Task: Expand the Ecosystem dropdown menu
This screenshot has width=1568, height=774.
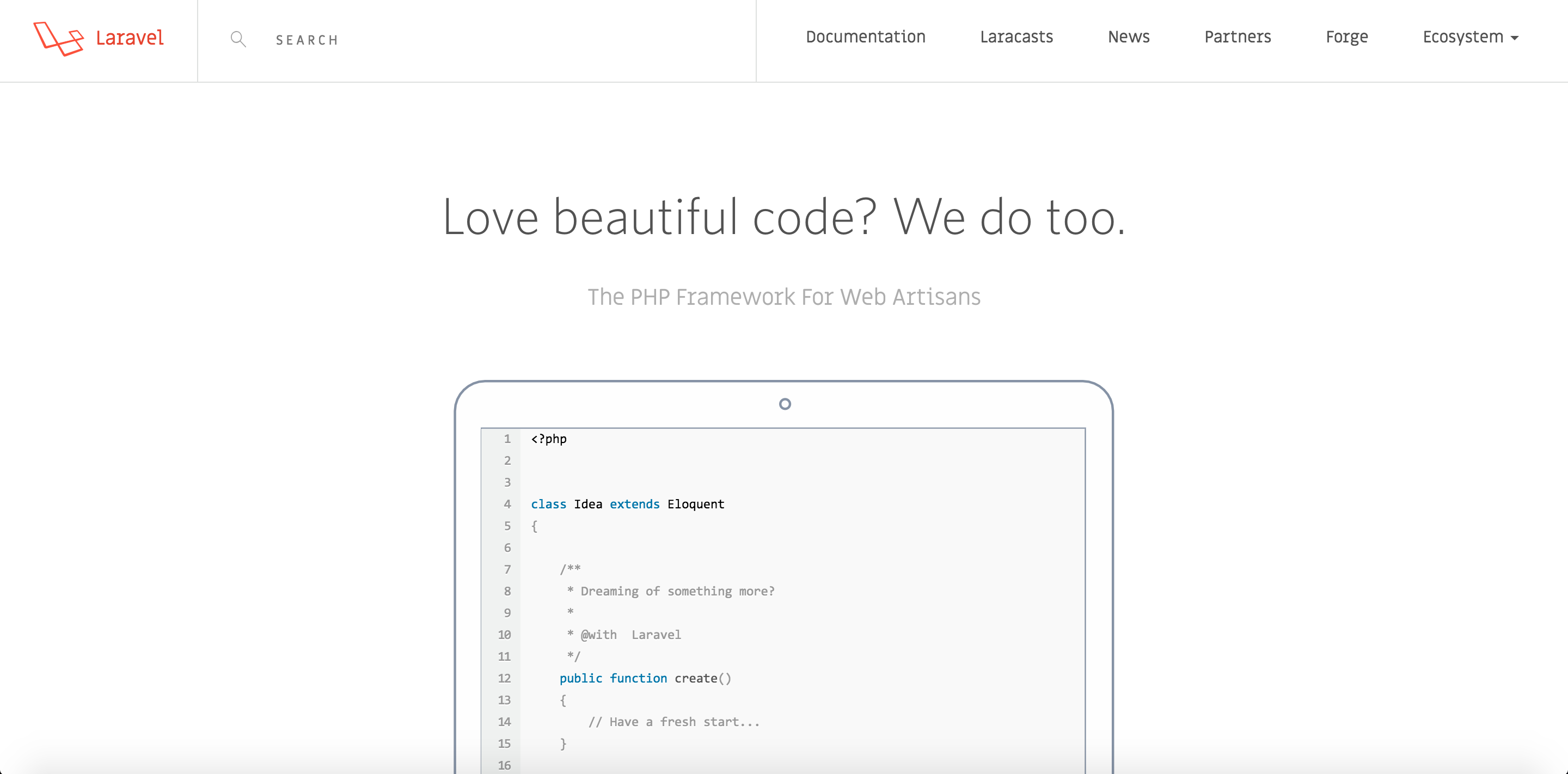Action: click(x=1470, y=38)
